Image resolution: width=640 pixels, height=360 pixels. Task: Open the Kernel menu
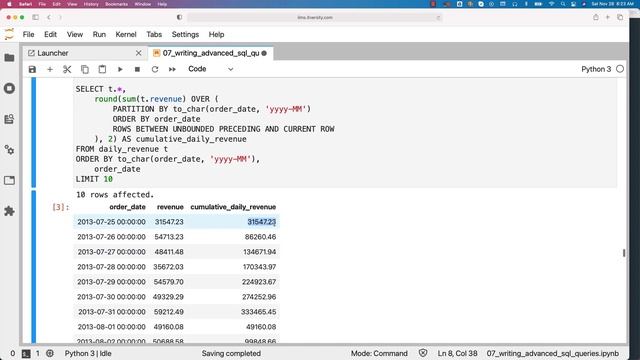point(126,35)
